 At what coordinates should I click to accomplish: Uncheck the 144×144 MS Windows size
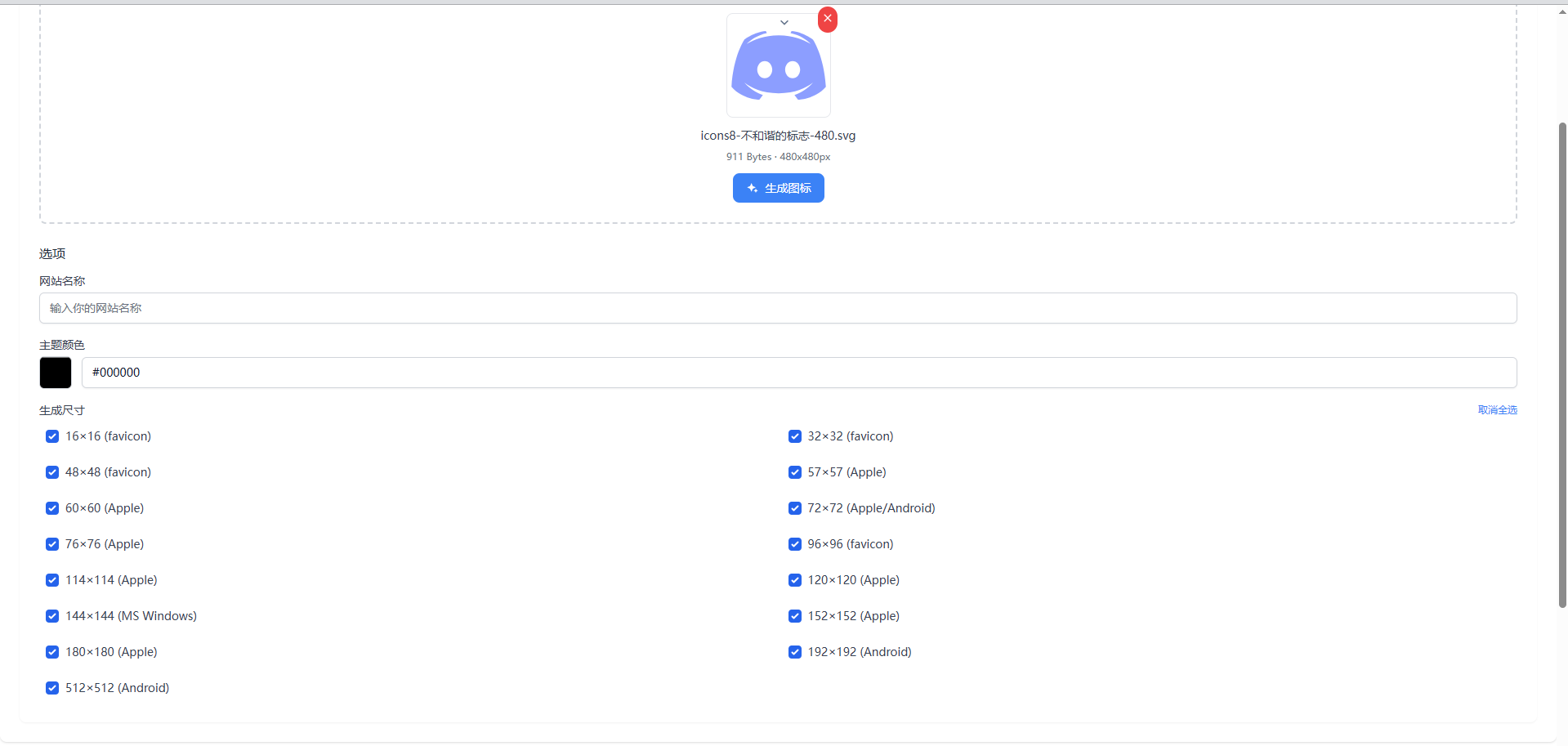click(52, 616)
